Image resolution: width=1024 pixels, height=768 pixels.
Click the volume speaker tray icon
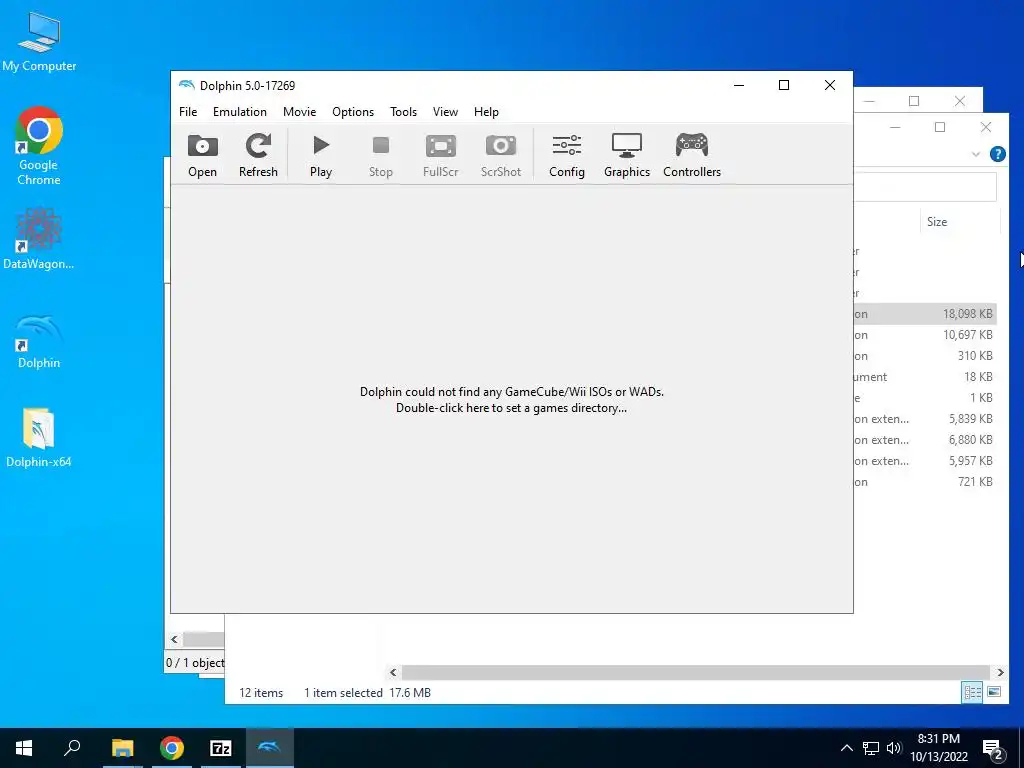(x=894, y=748)
